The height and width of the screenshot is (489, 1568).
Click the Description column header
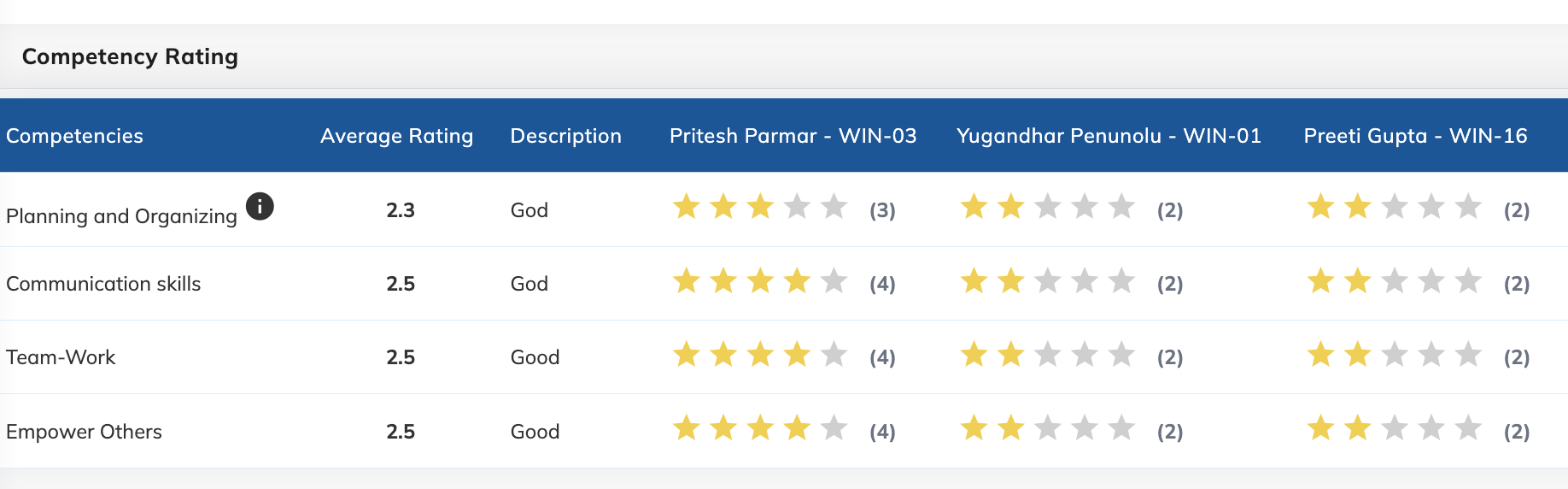click(x=565, y=136)
